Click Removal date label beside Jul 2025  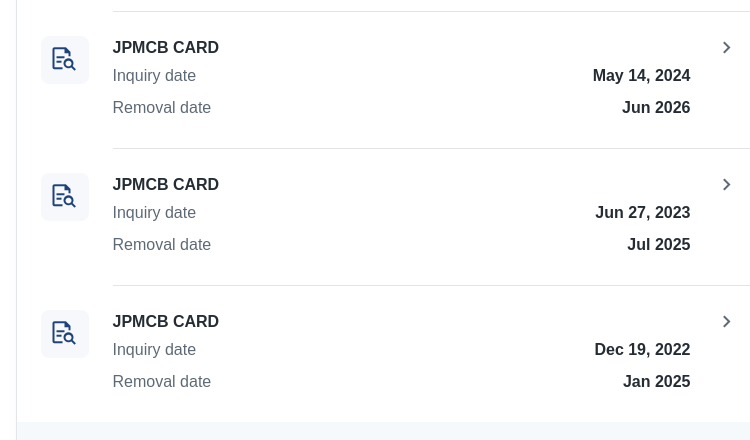tap(162, 244)
